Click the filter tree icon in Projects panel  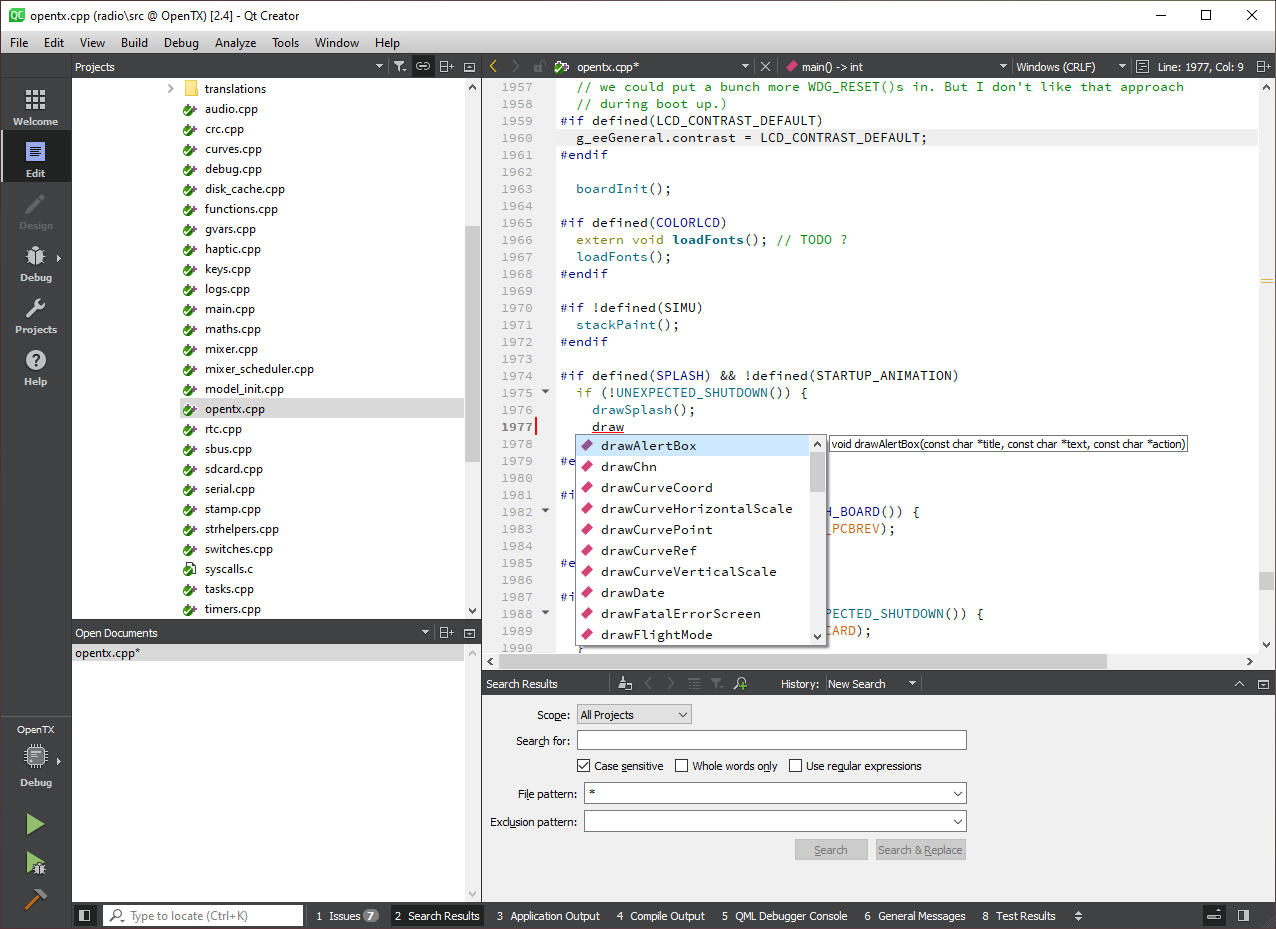399,67
